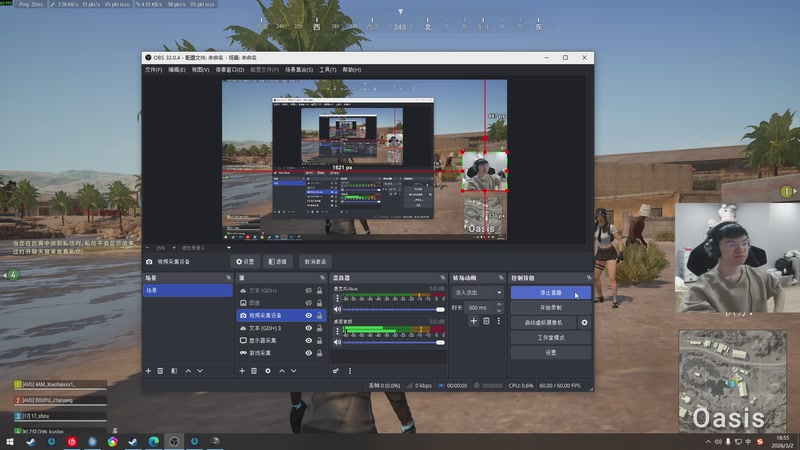Add a scene transition with plus
800x450 pixels.
click(473, 321)
